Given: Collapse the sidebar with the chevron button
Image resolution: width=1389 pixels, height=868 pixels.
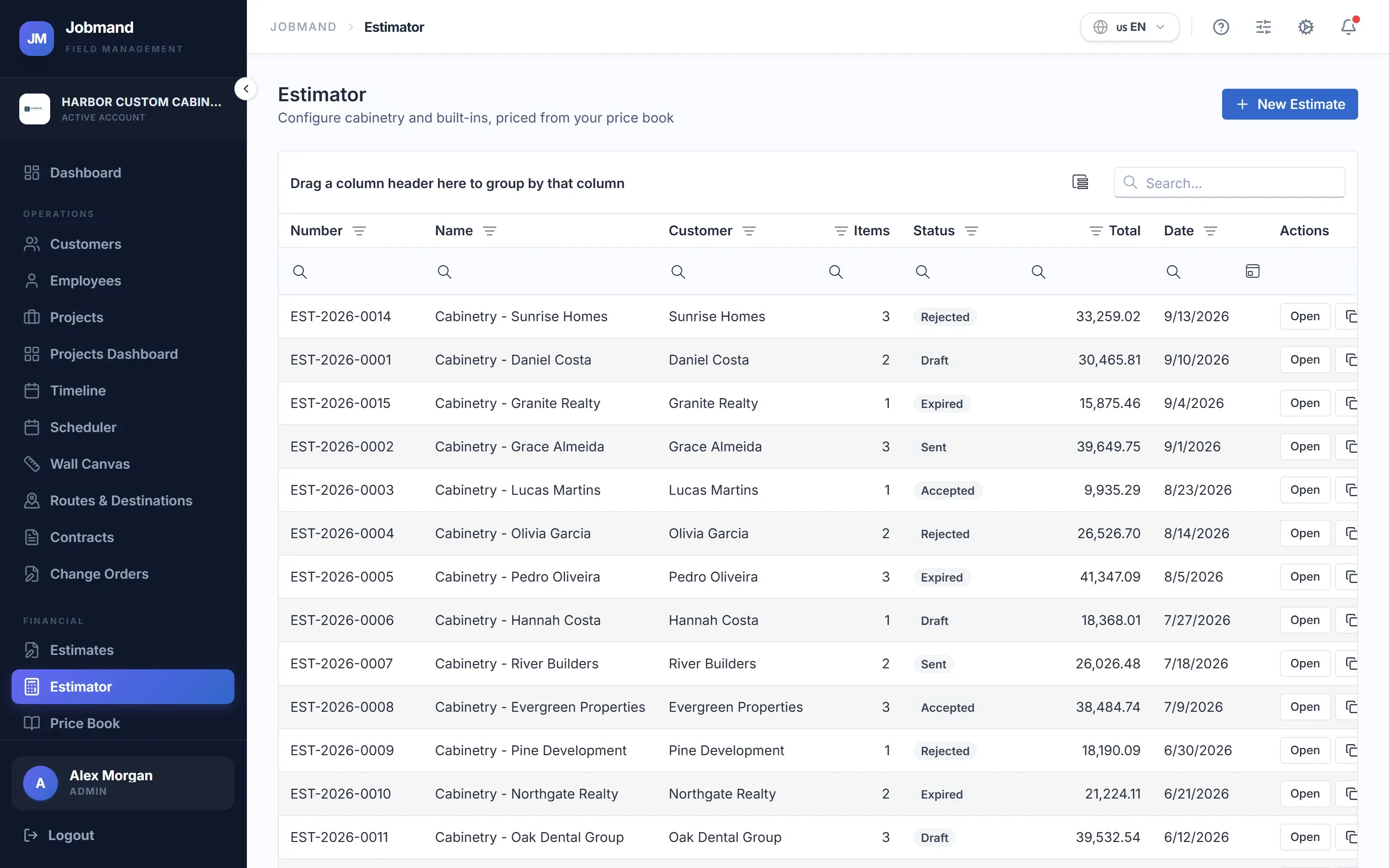Looking at the screenshot, I should tap(245, 89).
